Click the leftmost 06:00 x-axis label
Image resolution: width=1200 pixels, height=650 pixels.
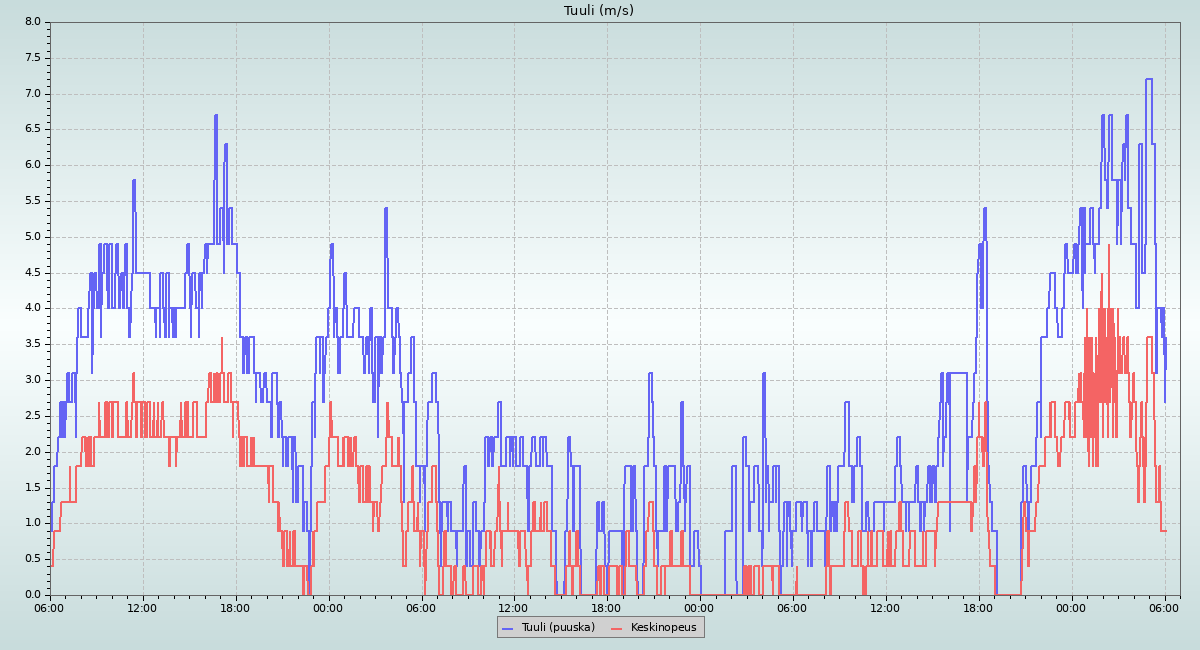click(49, 608)
